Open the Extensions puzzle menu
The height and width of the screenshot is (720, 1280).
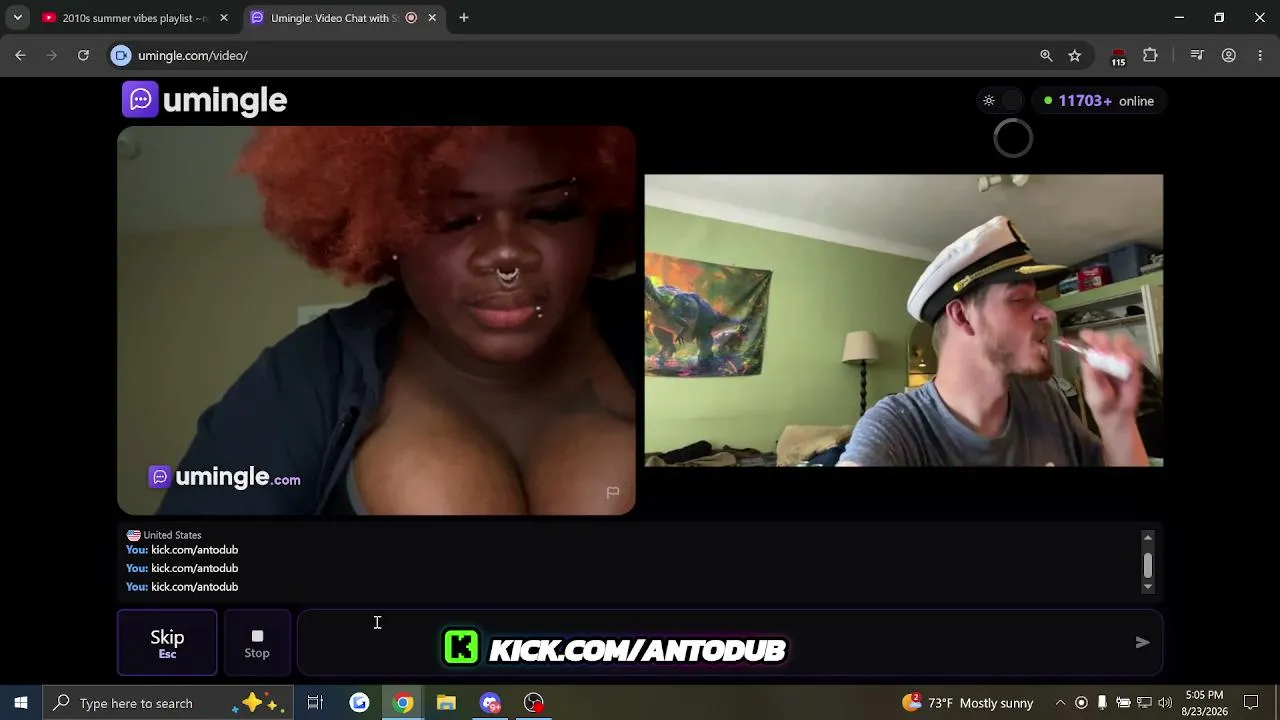click(1150, 56)
